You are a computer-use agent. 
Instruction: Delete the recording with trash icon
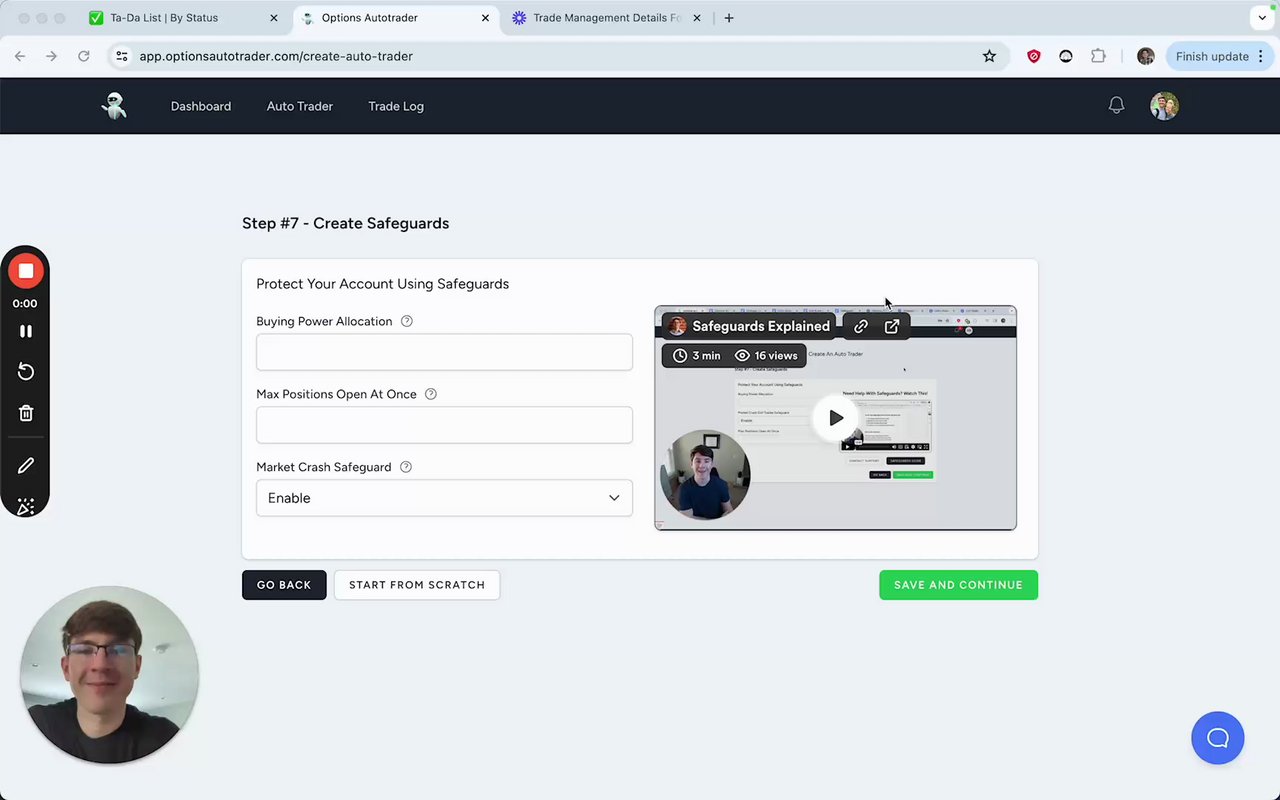tap(26, 413)
